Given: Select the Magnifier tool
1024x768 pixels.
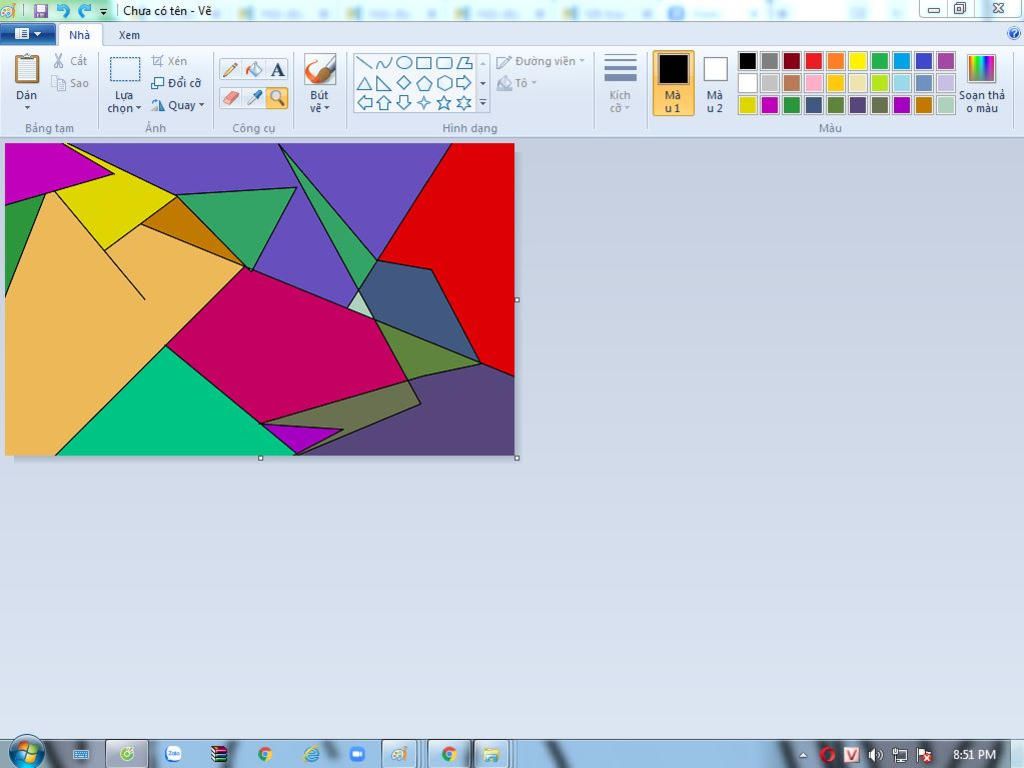Looking at the screenshot, I should tap(278, 98).
